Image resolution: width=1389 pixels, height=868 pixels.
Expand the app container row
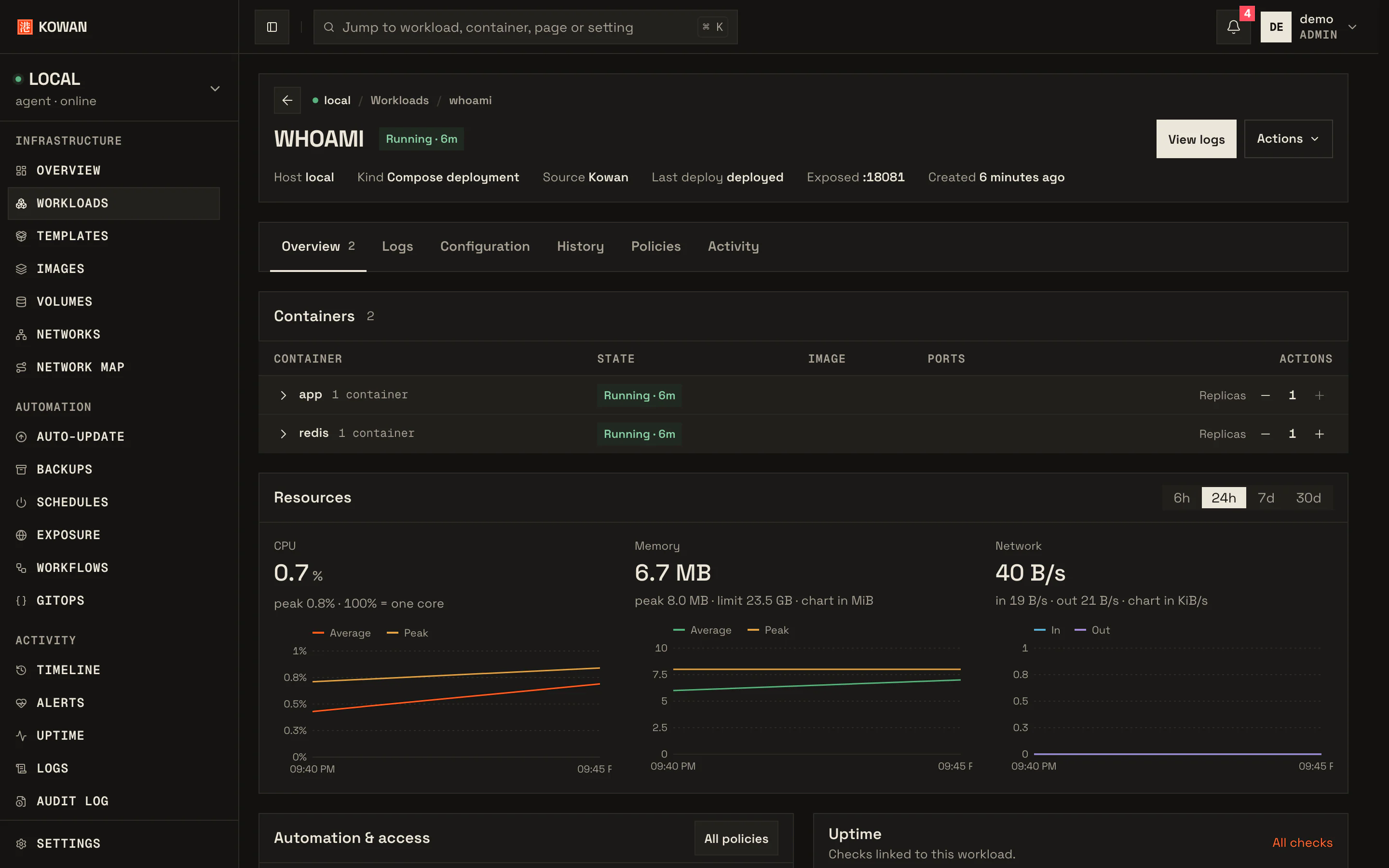283,395
